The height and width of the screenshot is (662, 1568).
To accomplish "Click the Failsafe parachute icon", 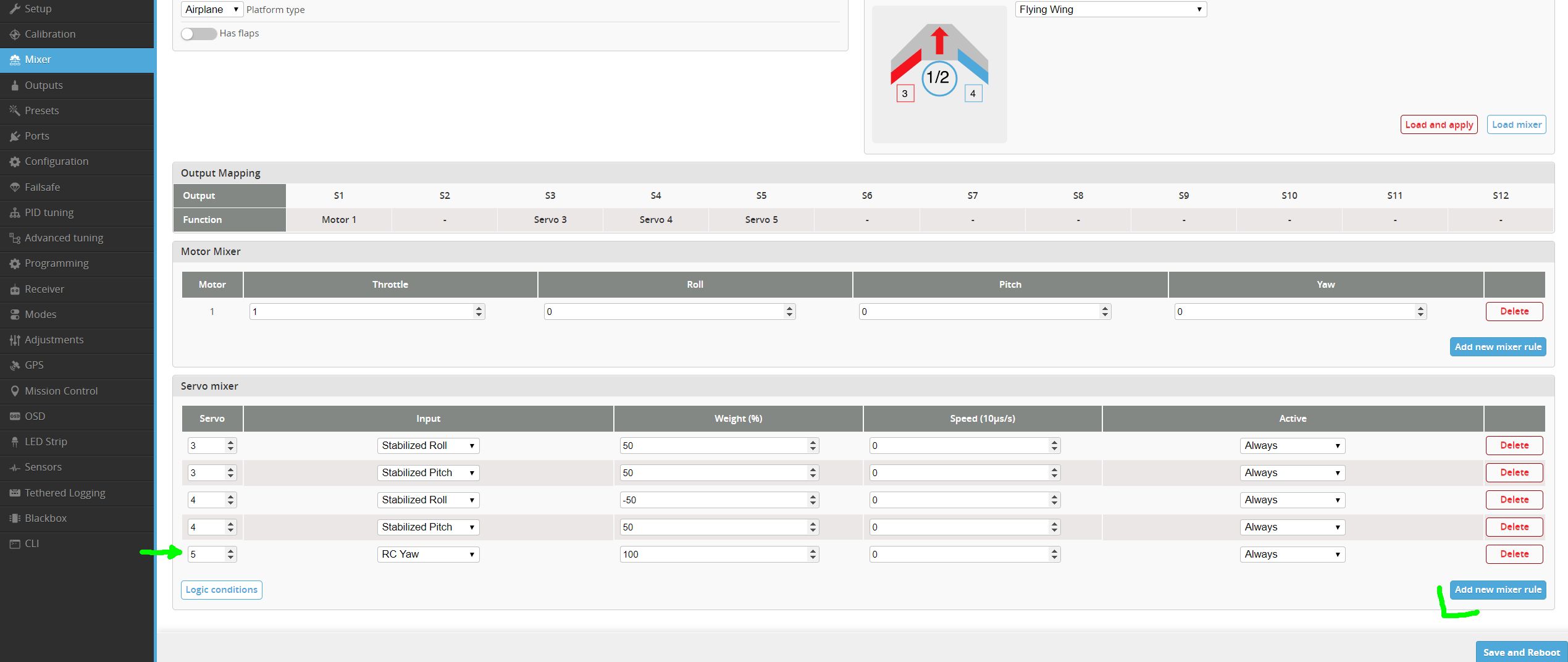I will pos(15,187).
